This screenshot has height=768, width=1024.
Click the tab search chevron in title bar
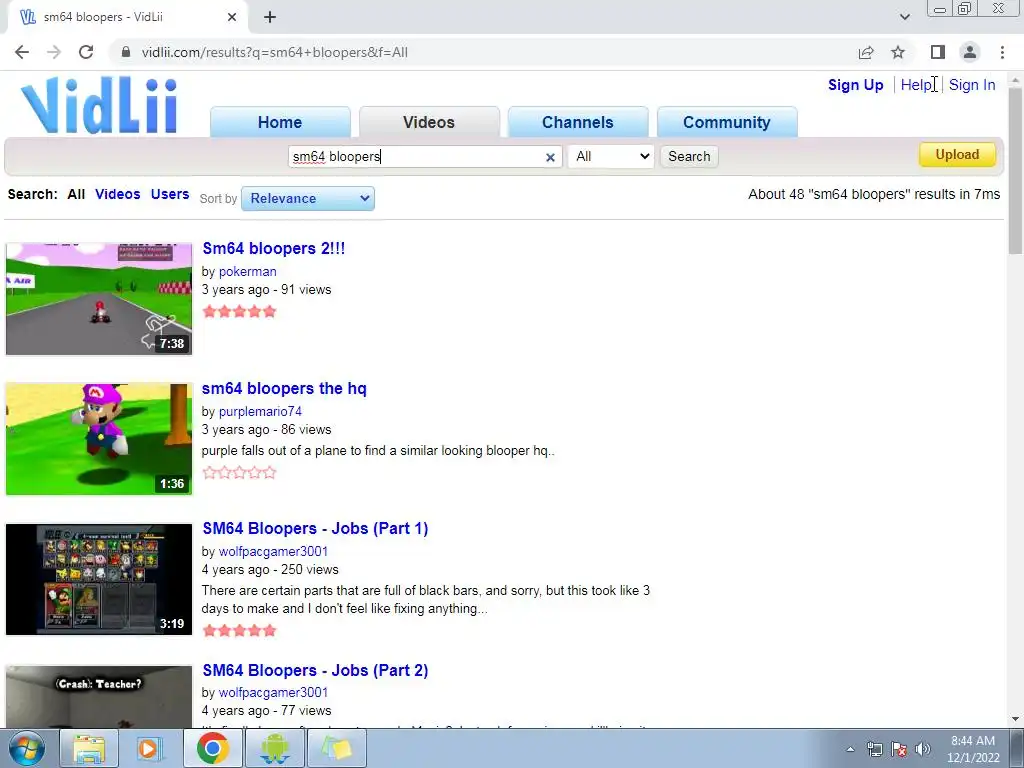pos(904,17)
